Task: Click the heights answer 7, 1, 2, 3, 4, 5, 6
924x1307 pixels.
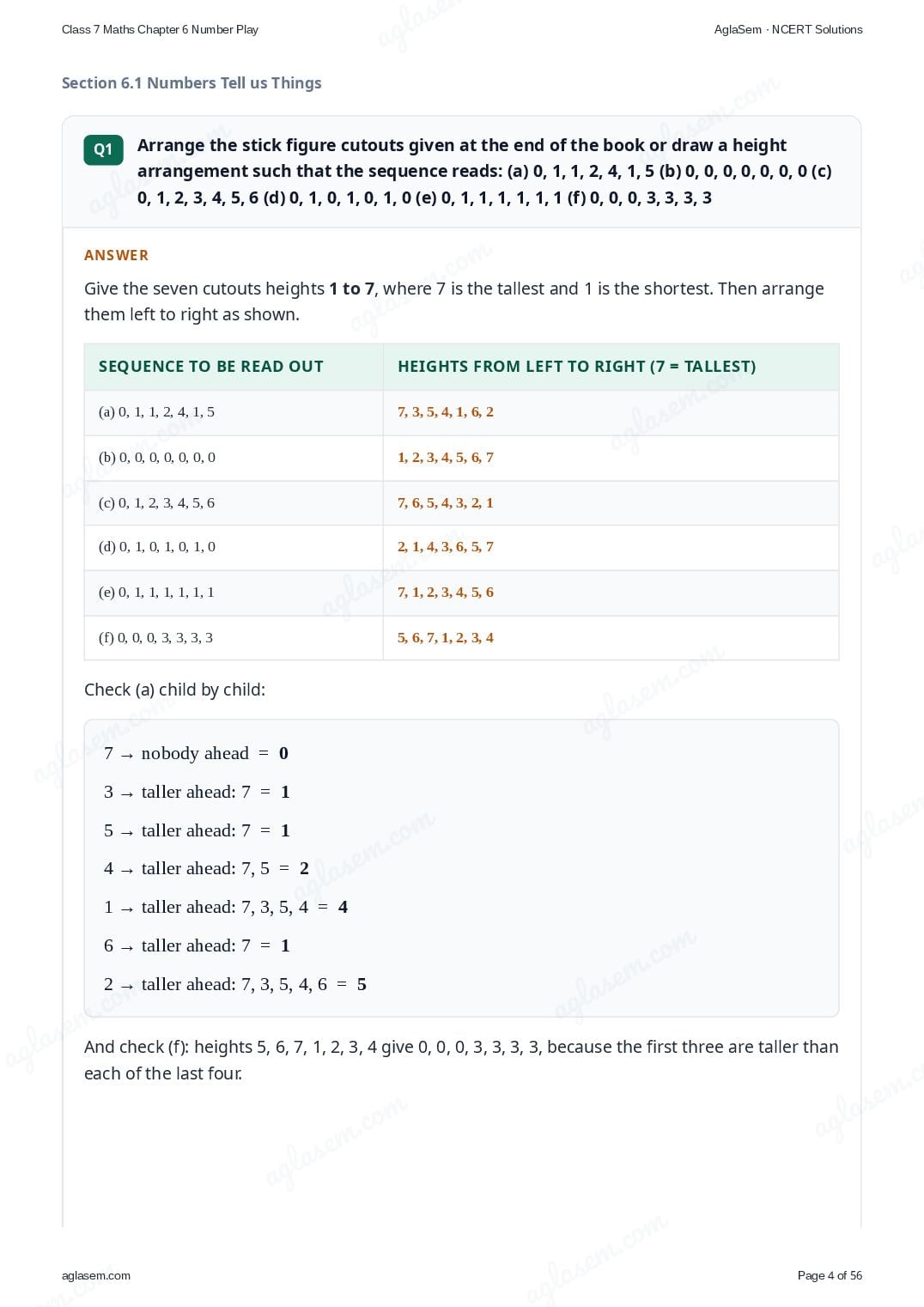Action: pos(446,593)
